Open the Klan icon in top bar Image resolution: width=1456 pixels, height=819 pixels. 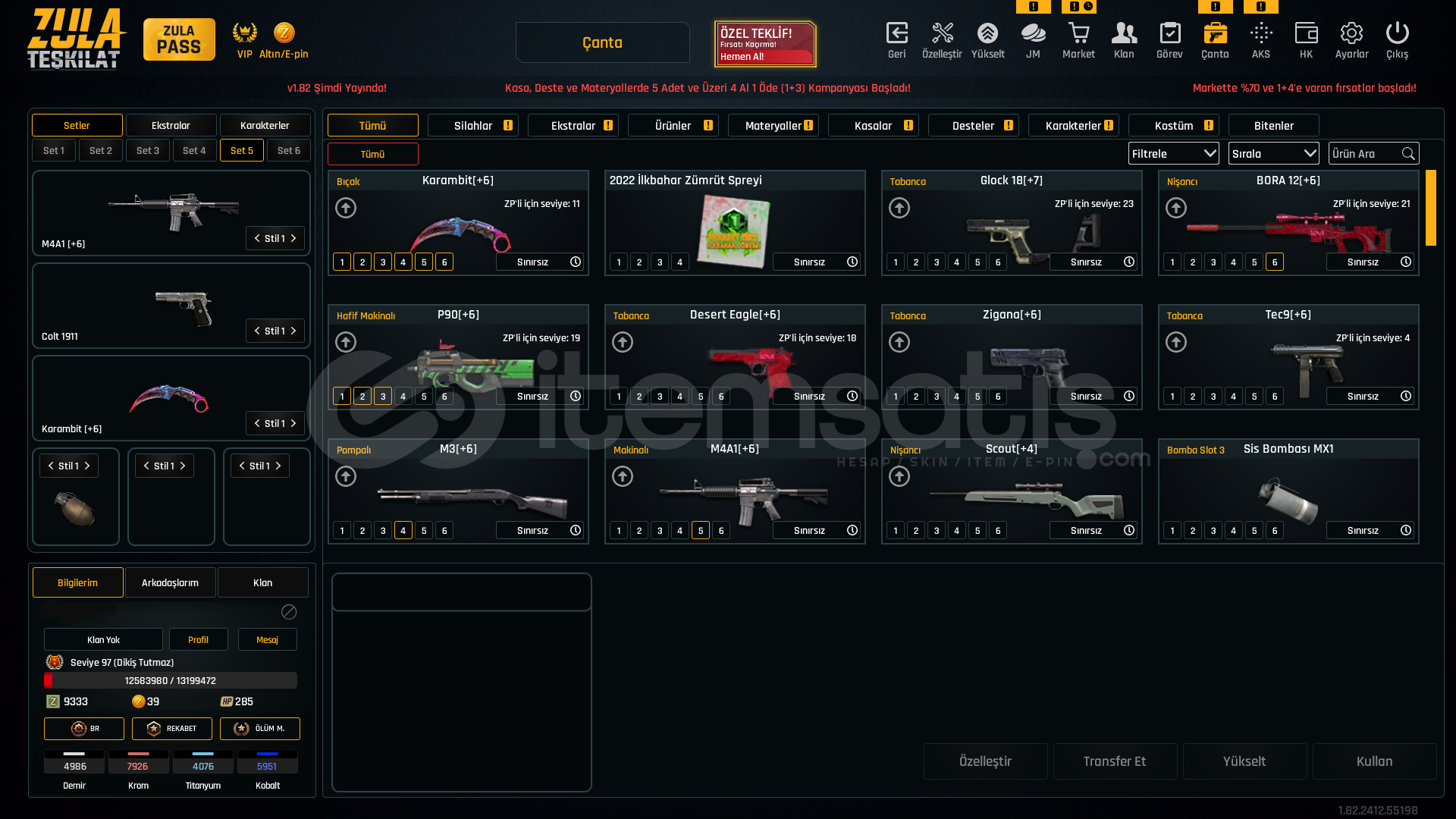[1124, 34]
